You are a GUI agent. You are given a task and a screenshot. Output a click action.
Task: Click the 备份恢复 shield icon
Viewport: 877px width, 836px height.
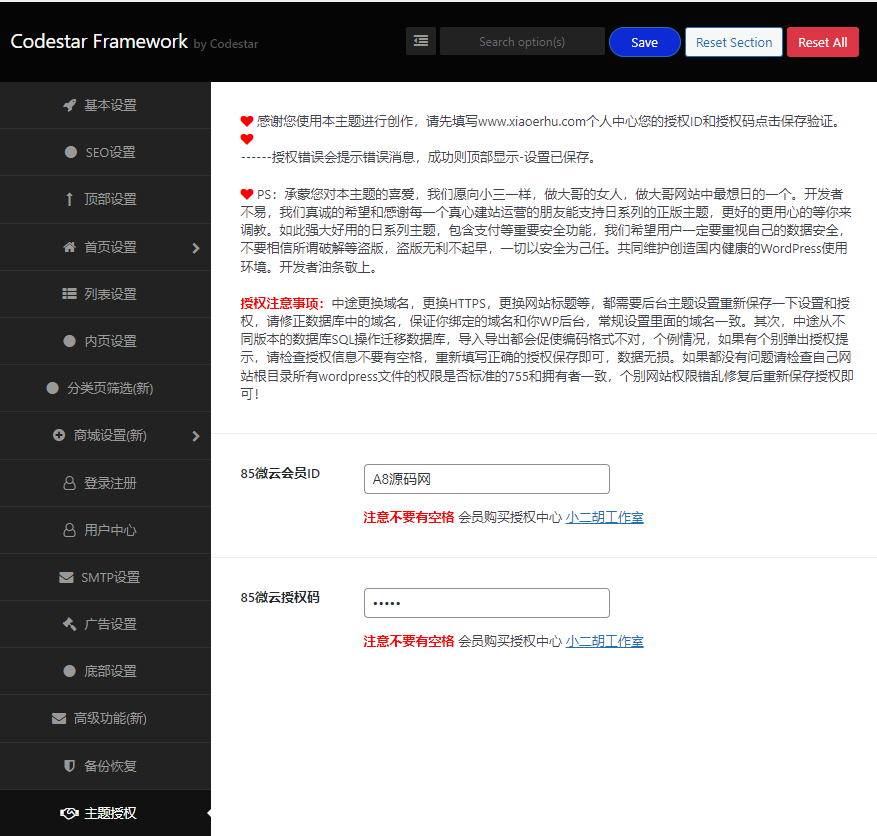[68, 766]
